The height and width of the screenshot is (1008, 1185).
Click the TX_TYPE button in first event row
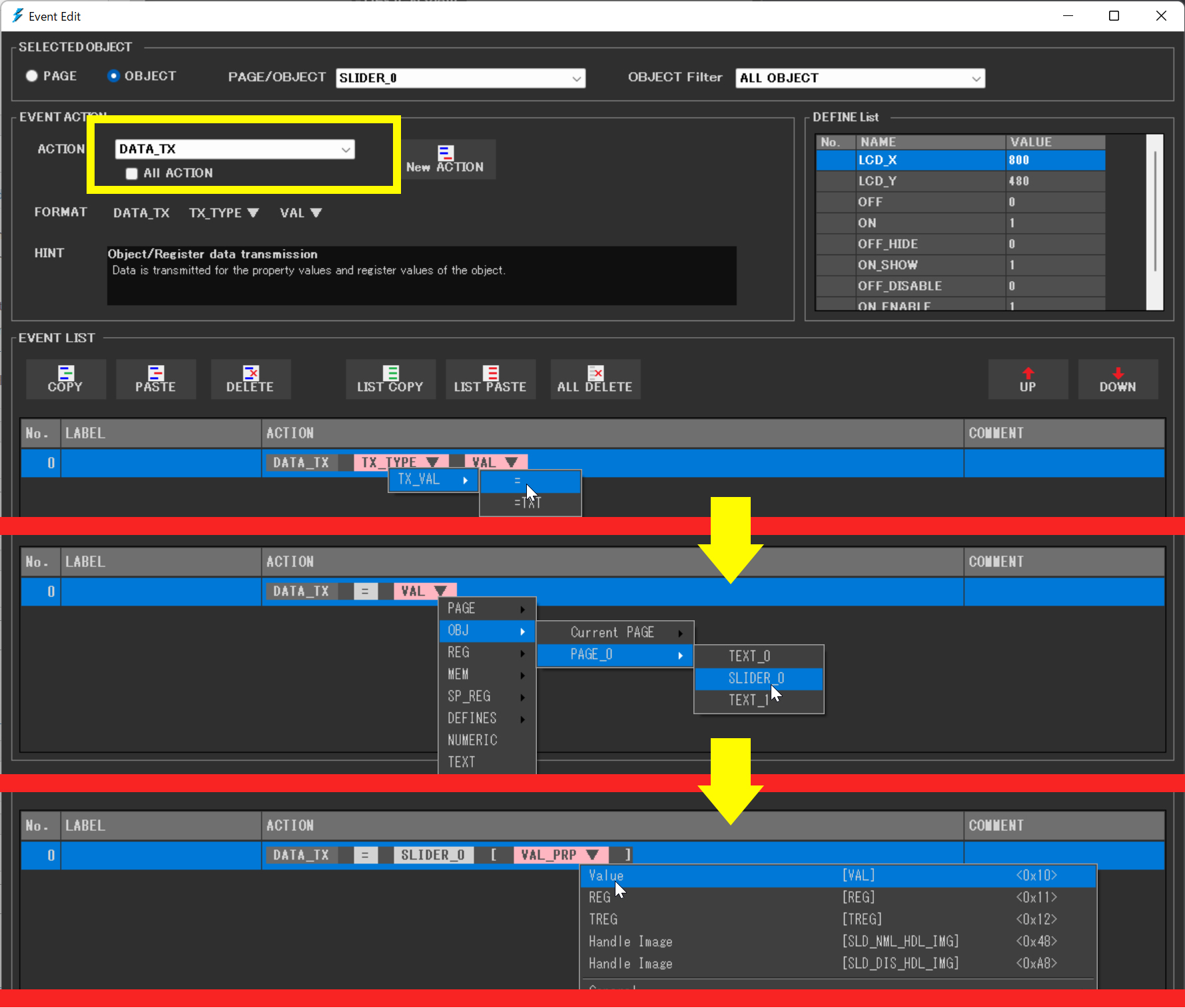[x=400, y=462]
